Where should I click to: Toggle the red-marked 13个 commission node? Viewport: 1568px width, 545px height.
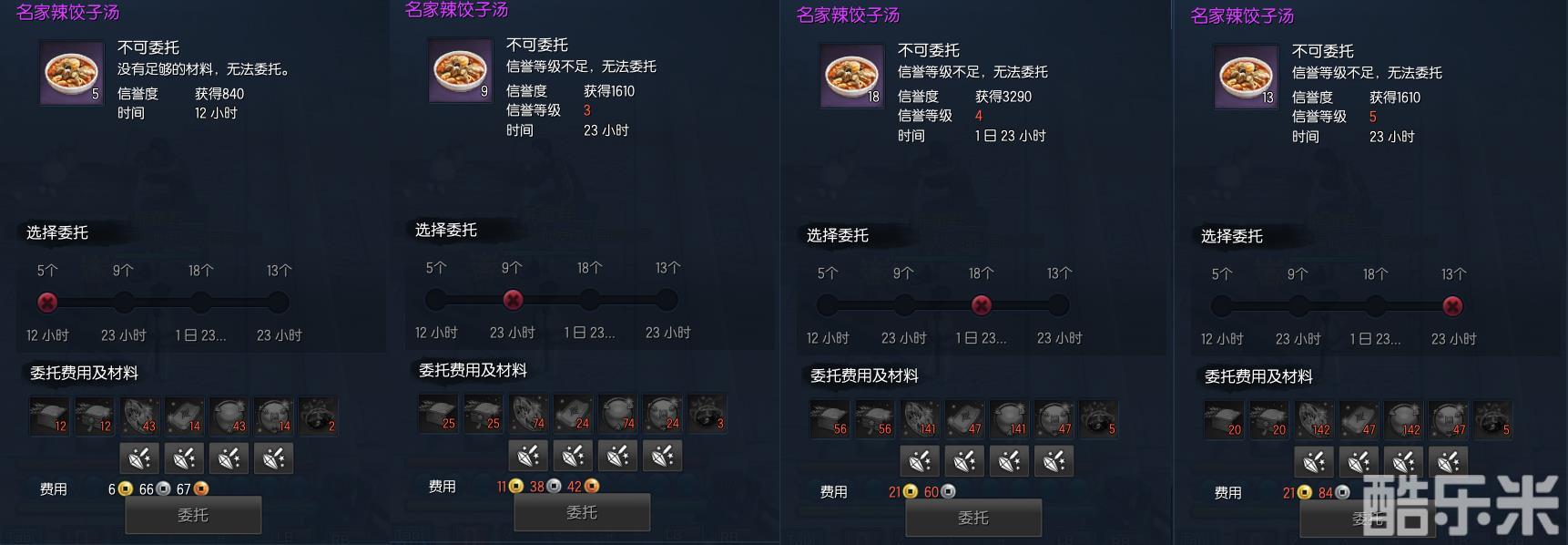pos(1453,305)
